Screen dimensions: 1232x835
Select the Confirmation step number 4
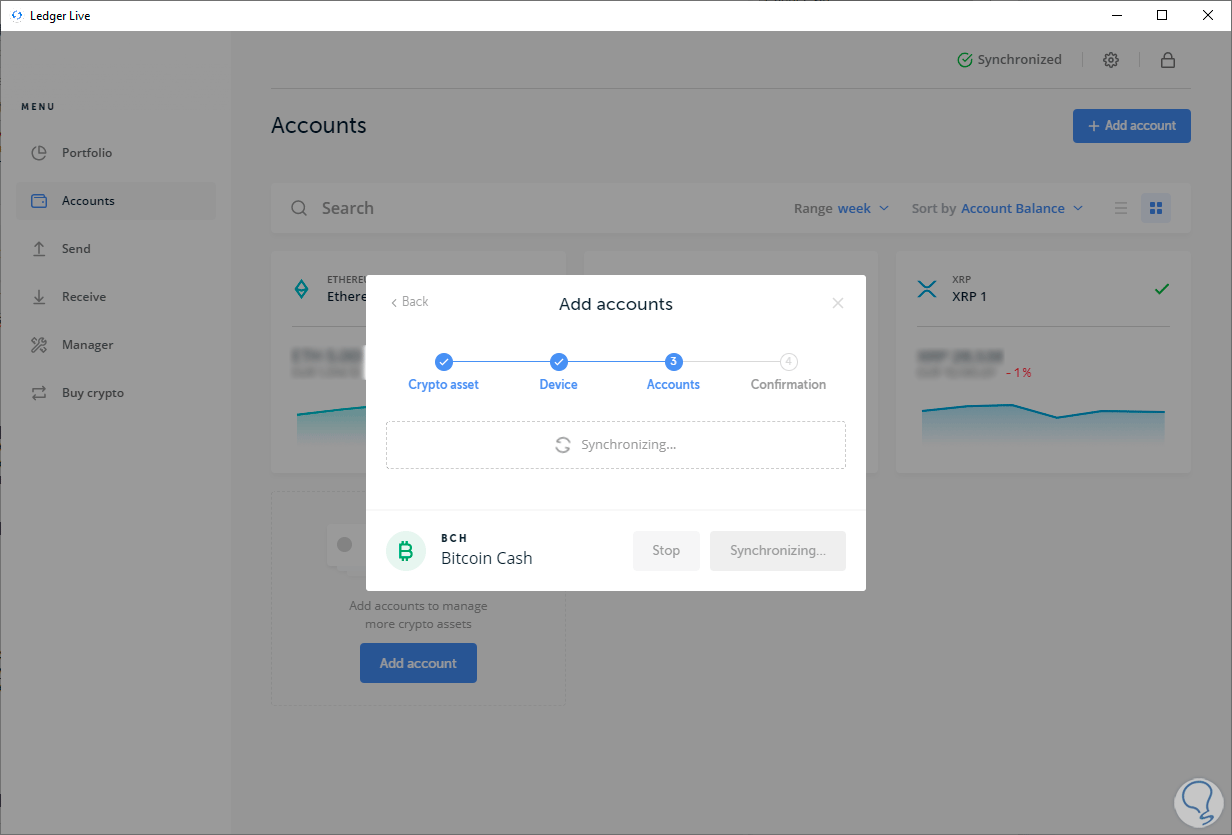[789, 372]
